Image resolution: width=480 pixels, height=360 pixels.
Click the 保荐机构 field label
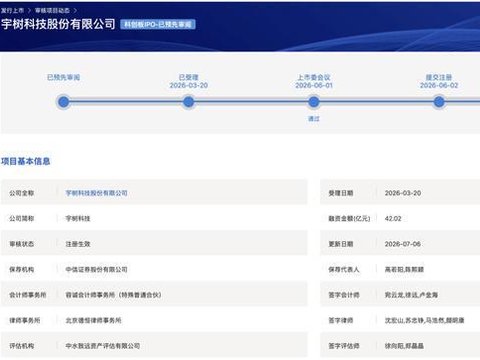click(x=22, y=269)
